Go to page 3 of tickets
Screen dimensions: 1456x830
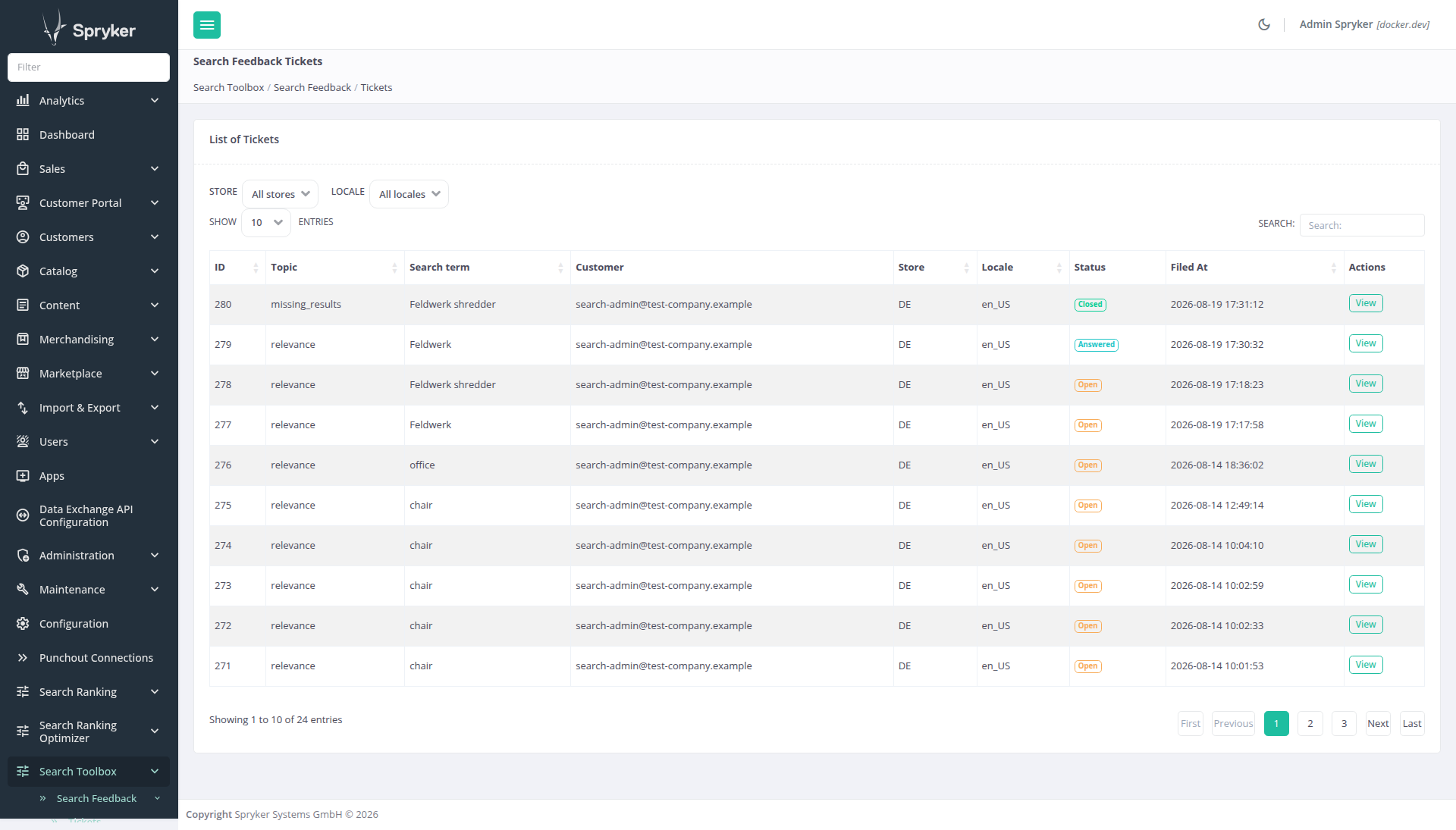pos(1344,723)
